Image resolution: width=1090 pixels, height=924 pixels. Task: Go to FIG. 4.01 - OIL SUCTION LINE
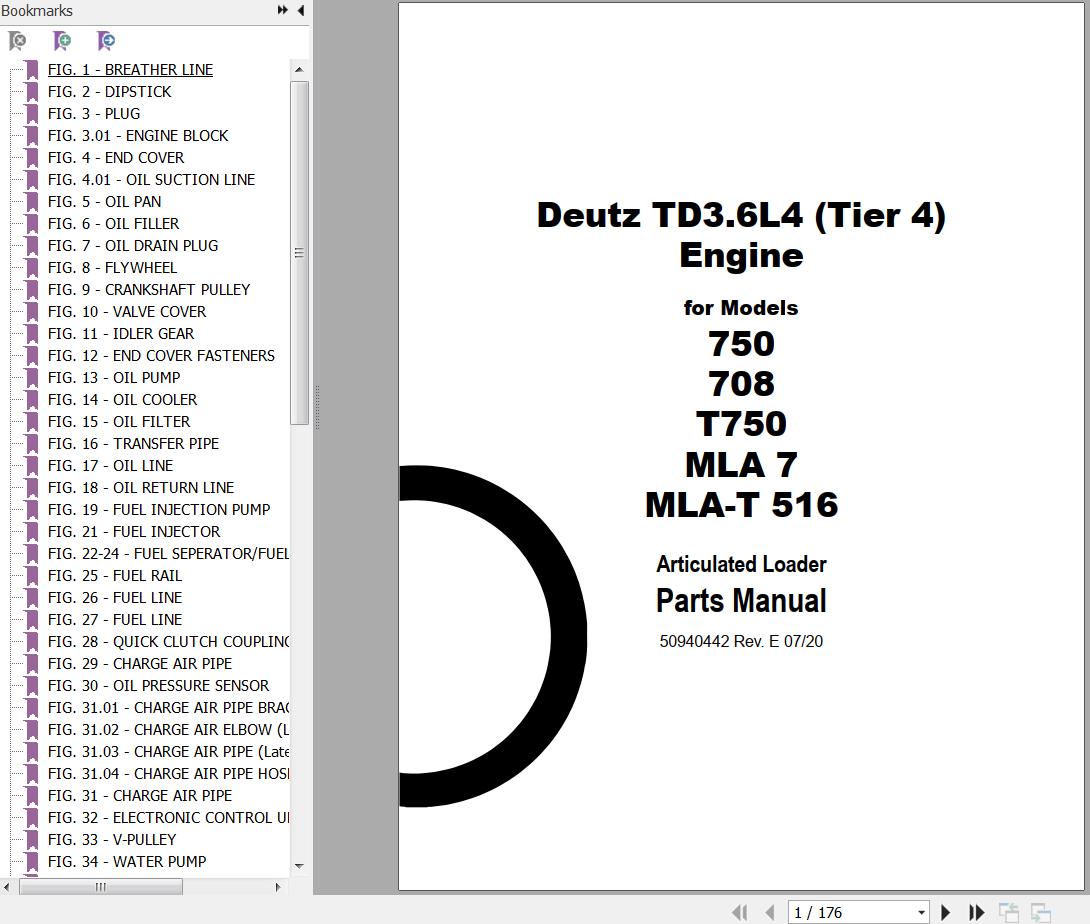pyautogui.click(x=151, y=179)
